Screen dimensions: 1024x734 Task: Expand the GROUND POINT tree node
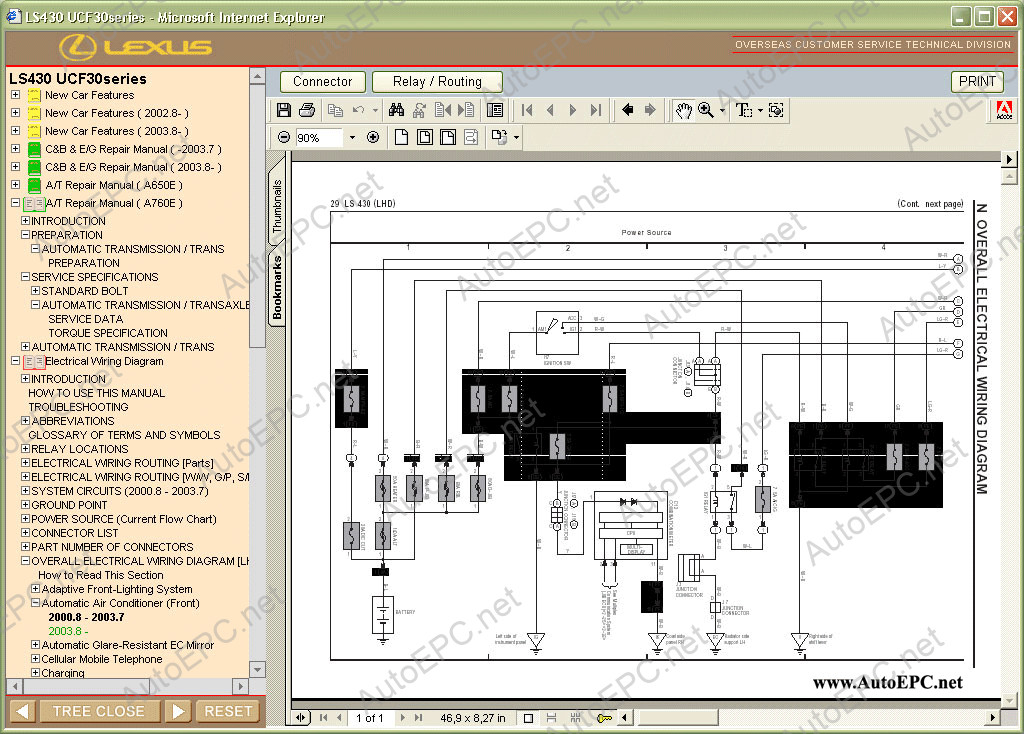click(25, 505)
